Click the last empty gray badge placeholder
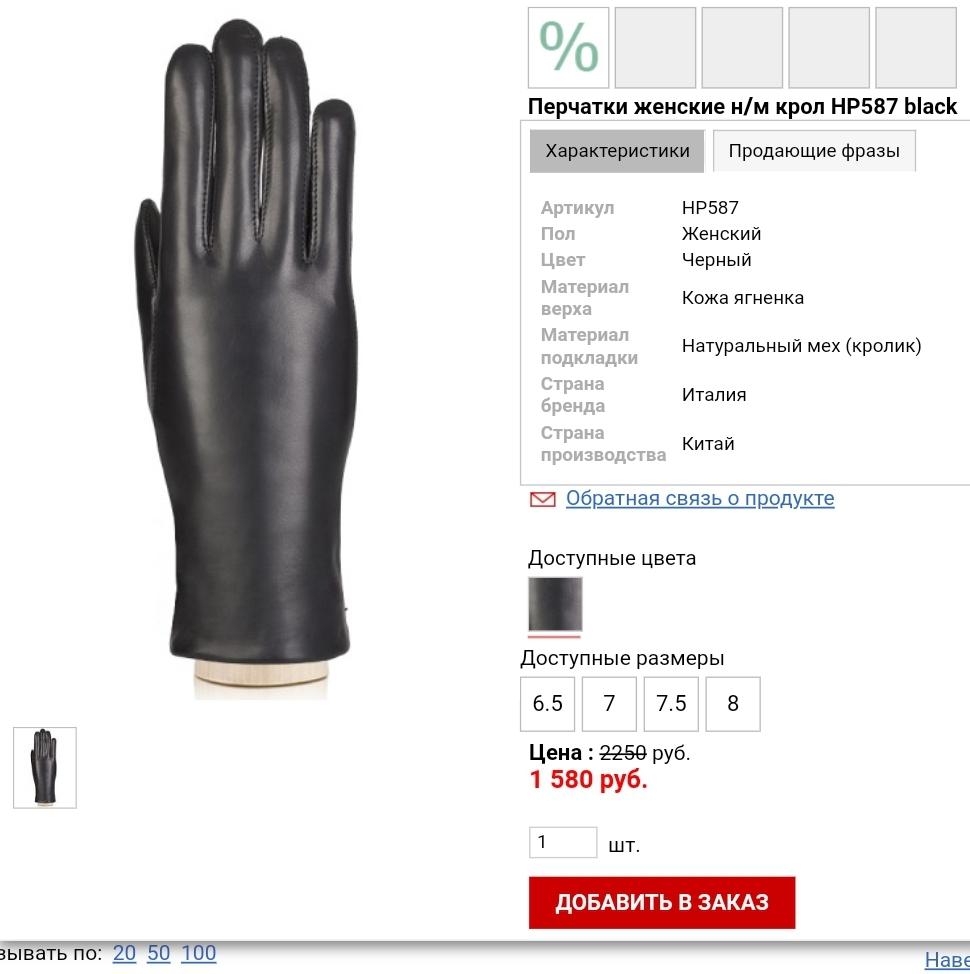 tap(916, 48)
